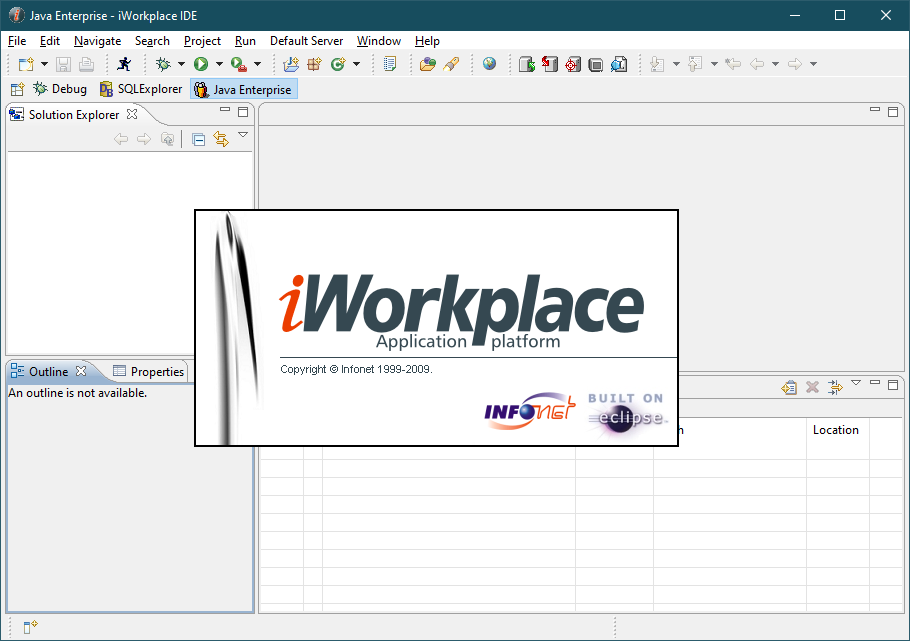Click the Next Annotation down-arrow icon
The height and width of the screenshot is (641, 910).
click(657, 64)
